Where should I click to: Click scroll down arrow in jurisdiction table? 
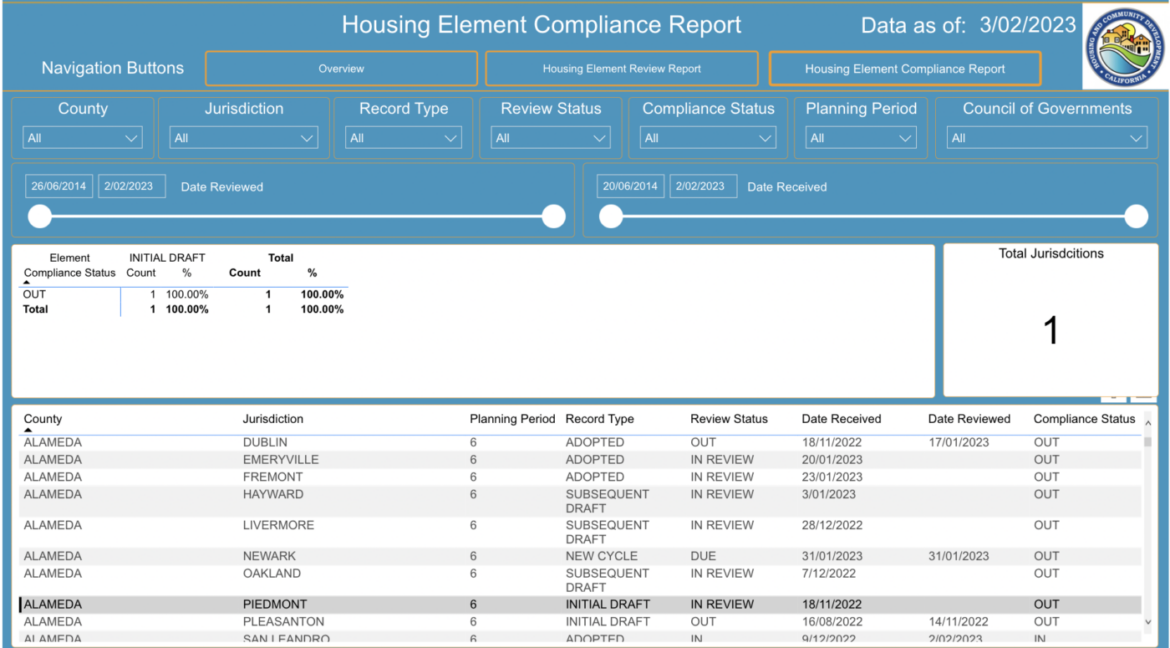click(x=1147, y=622)
